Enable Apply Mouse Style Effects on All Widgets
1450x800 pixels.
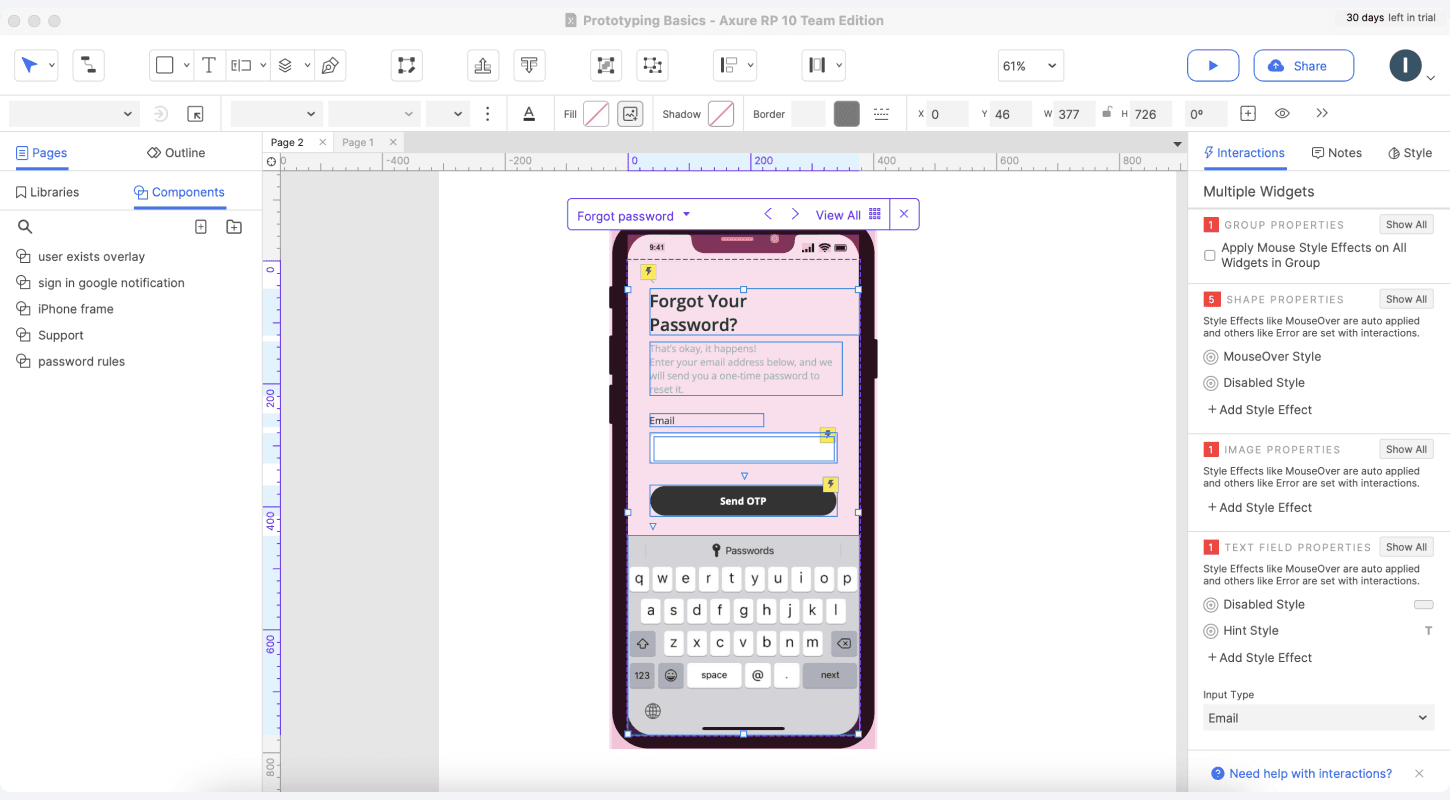coord(1210,255)
